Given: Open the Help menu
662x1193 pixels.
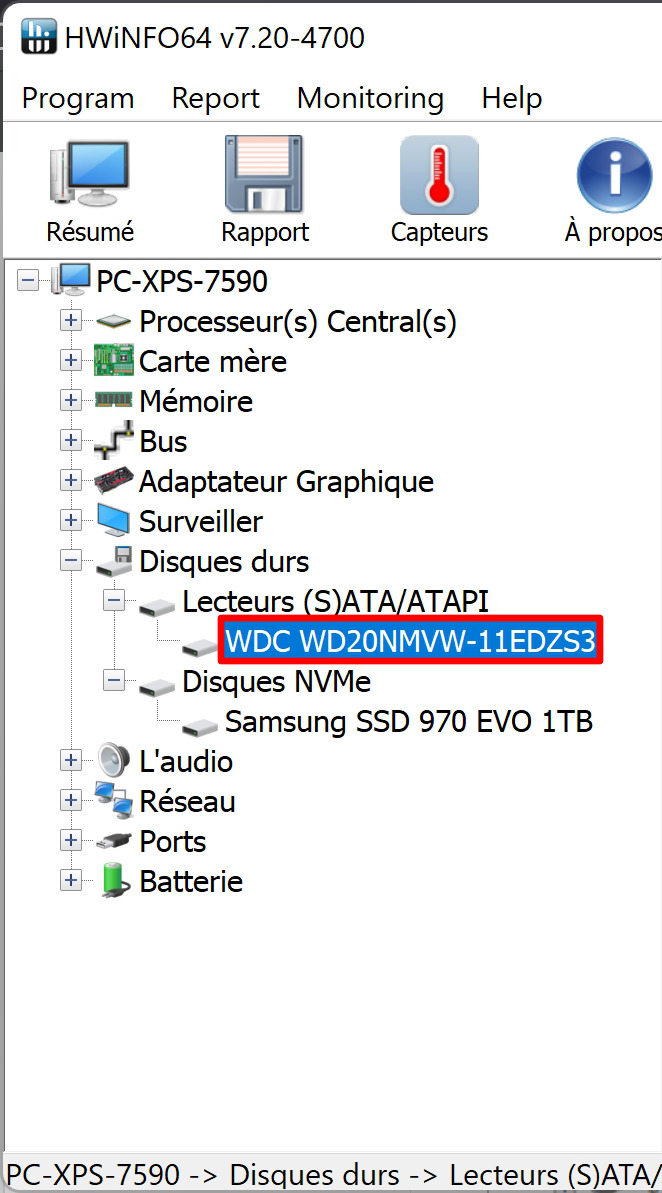Looking at the screenshot, I should (x=512, y=98).
